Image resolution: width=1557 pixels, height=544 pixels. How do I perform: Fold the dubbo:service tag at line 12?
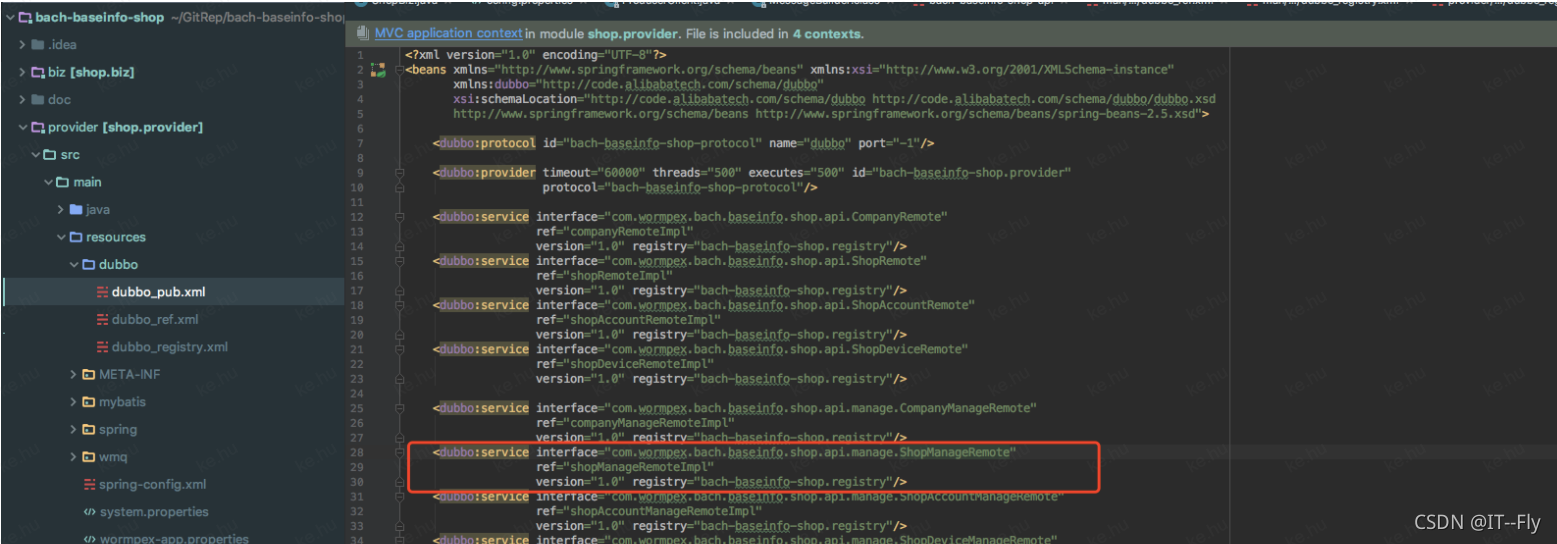click(399, 216)
